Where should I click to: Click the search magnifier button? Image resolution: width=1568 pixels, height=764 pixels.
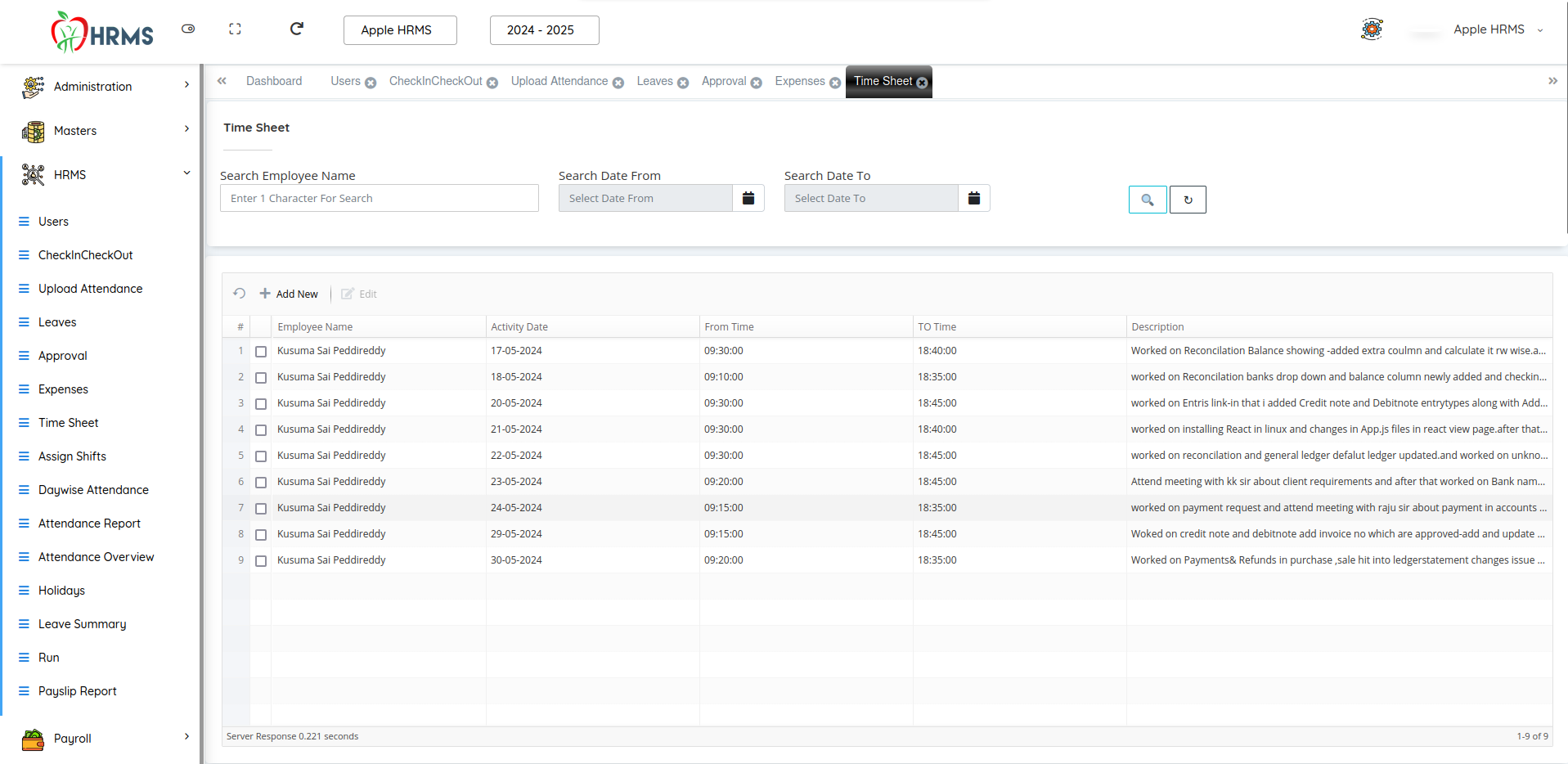pos(1148,200)
